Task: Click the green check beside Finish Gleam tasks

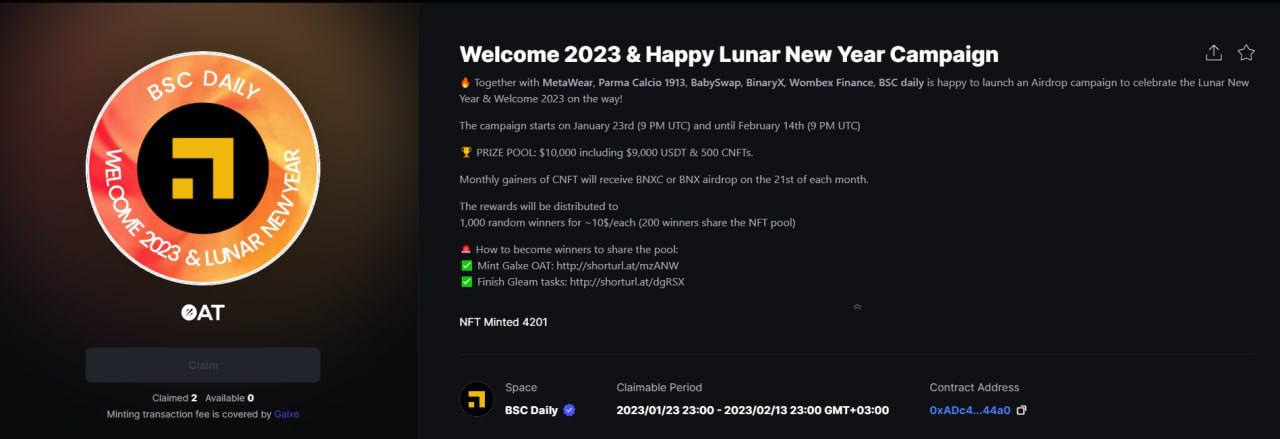Action: pos(466,282)
